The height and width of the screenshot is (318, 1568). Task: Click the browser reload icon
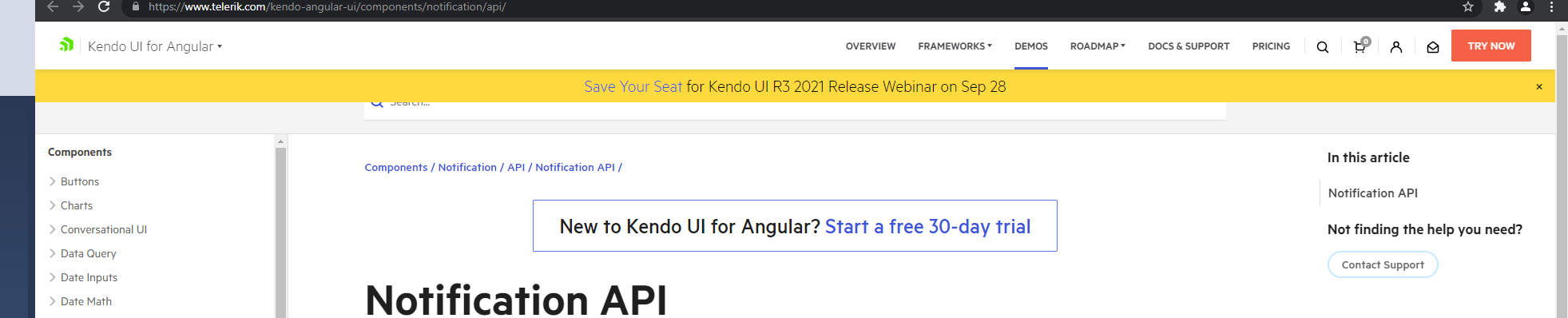pos(104,6)
